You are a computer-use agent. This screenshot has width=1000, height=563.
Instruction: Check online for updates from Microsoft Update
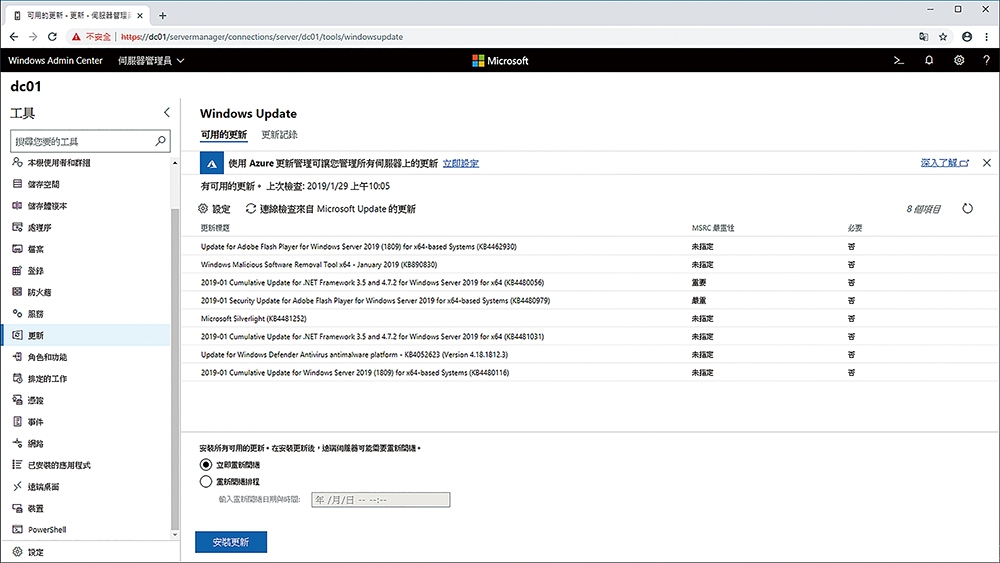click(331, 208)
